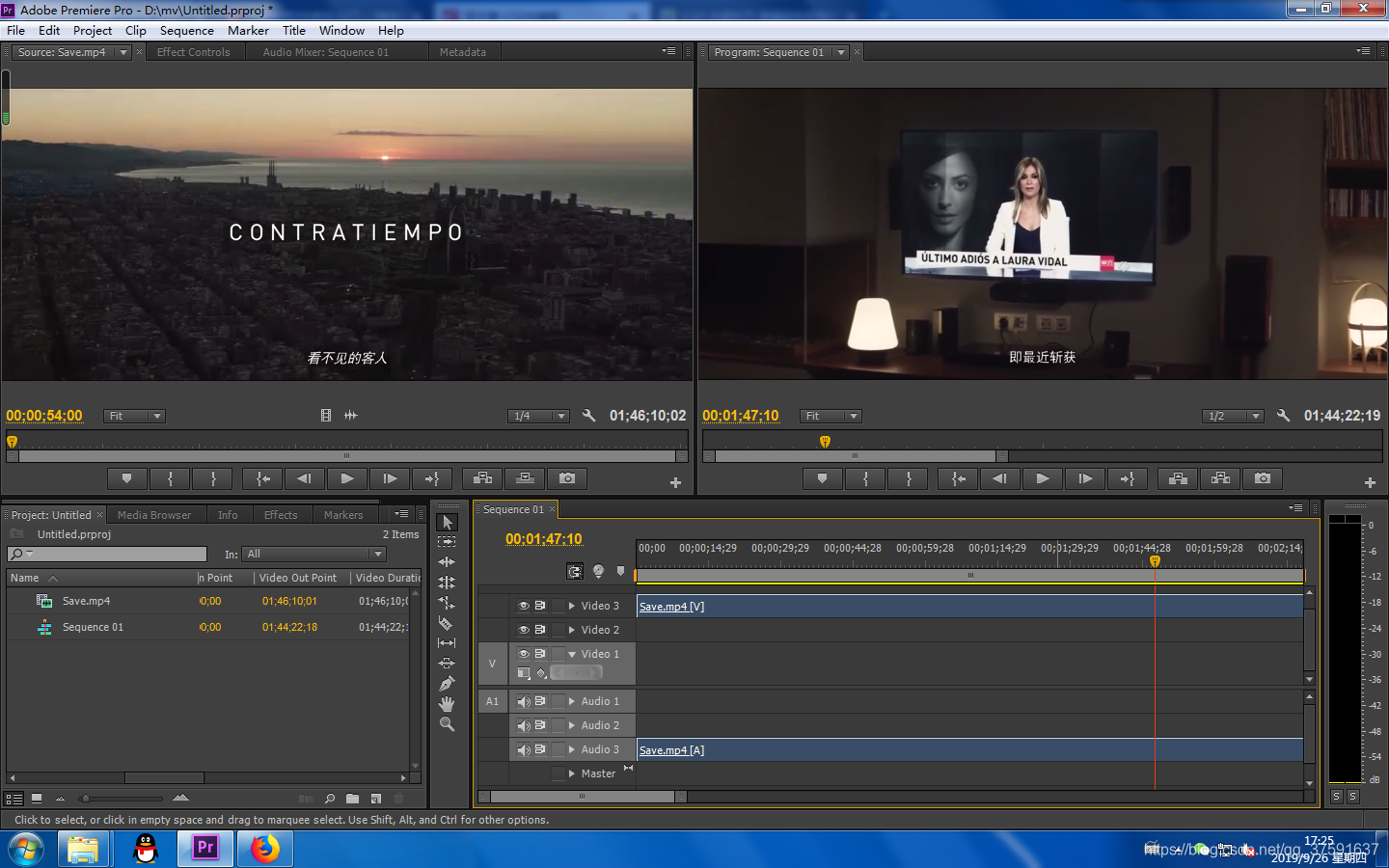Hide Video 3 track output eye

click(524, 606)
